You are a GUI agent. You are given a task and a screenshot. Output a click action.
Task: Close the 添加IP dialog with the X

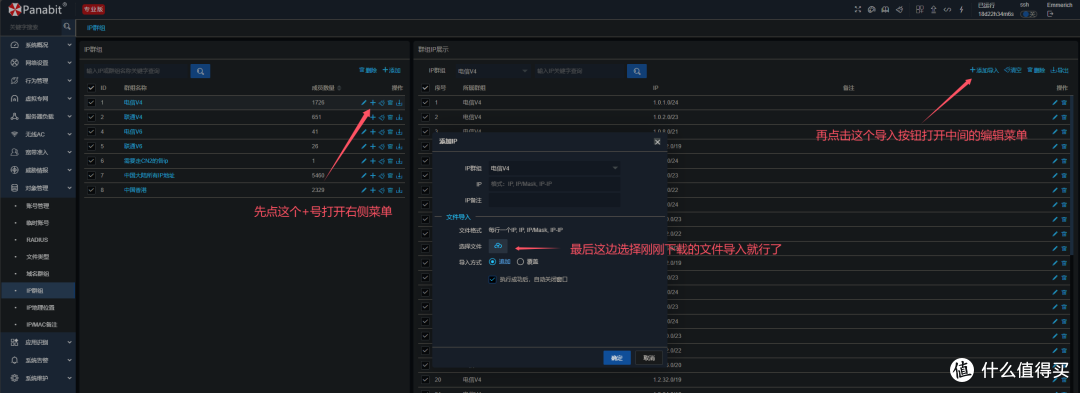(x=656, y=141)
